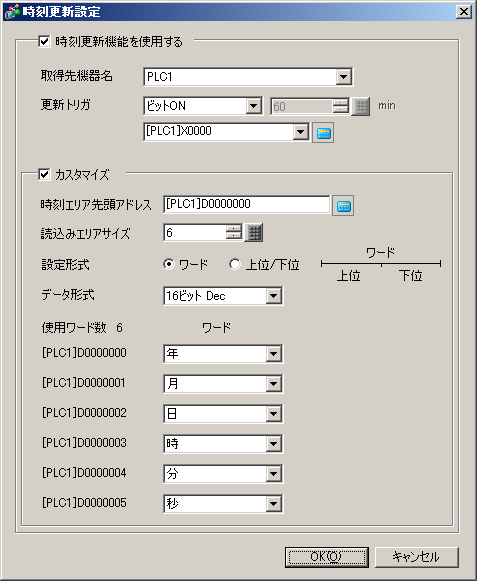Screen dimensions: 477x581
Task: Open the 秒 dropdown for D0000005
Action: (x=274, y=504)
